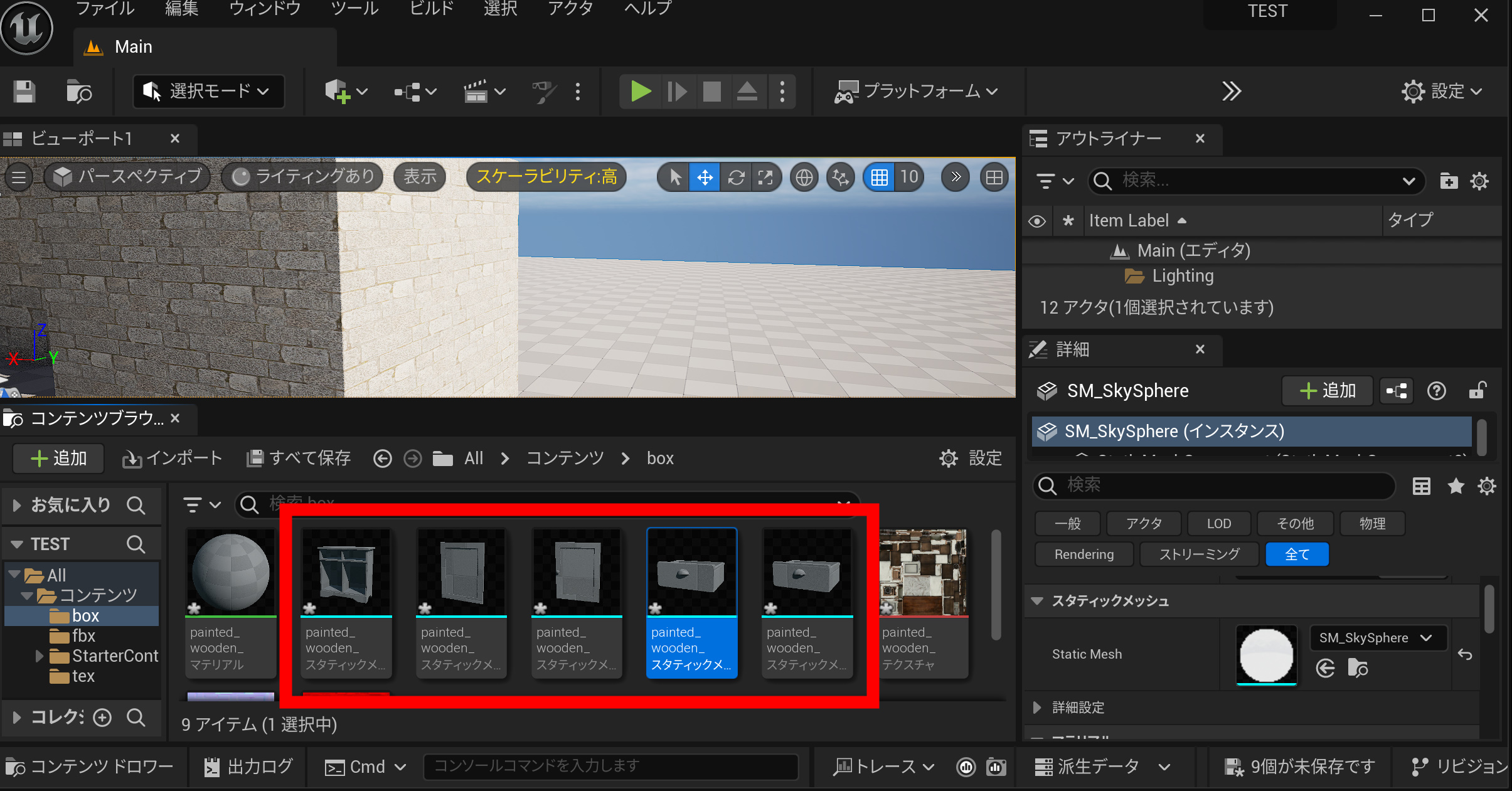Click the green Play button
Screen dimensions: 1512x791
coord(640,92)
